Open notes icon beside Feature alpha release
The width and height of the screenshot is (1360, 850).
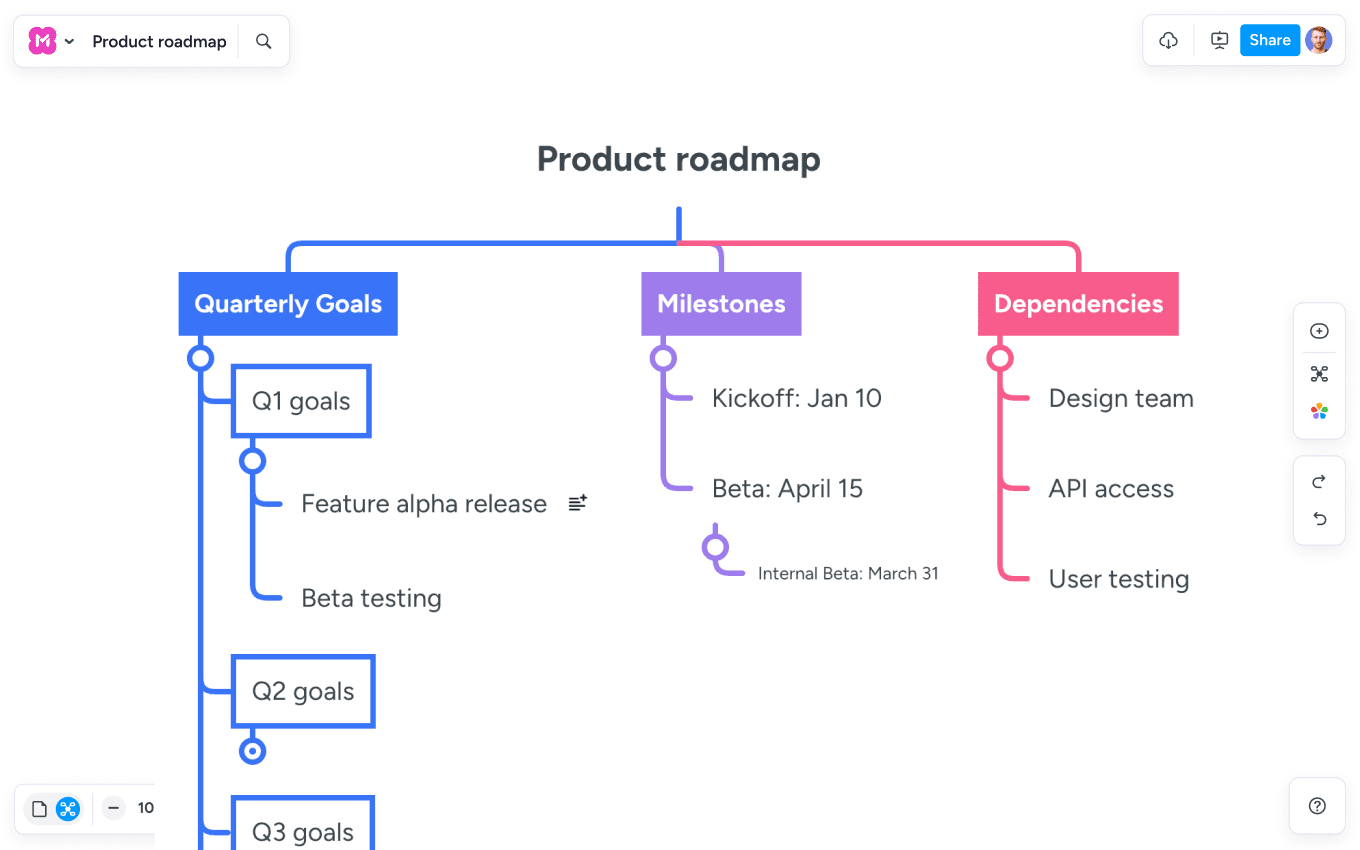(x=577, y=503)
